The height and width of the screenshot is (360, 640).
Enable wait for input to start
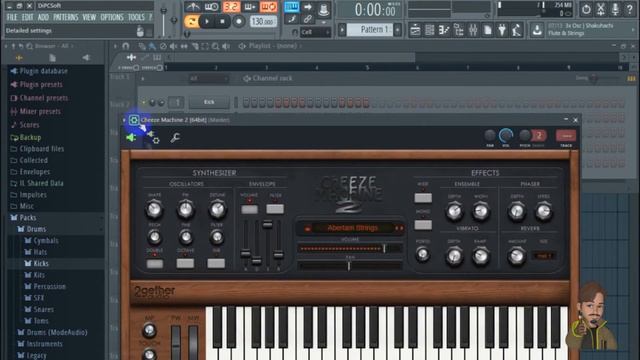pyautogui.click(x=211, y=7)
